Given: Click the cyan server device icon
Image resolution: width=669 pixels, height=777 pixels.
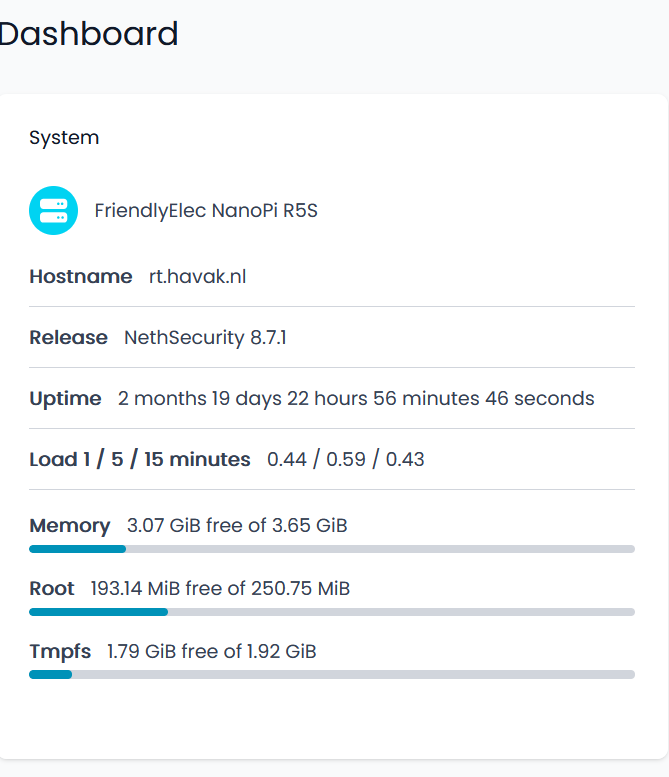Looking at the screenshot, I should pyautogui.click(x=54, y=211).
